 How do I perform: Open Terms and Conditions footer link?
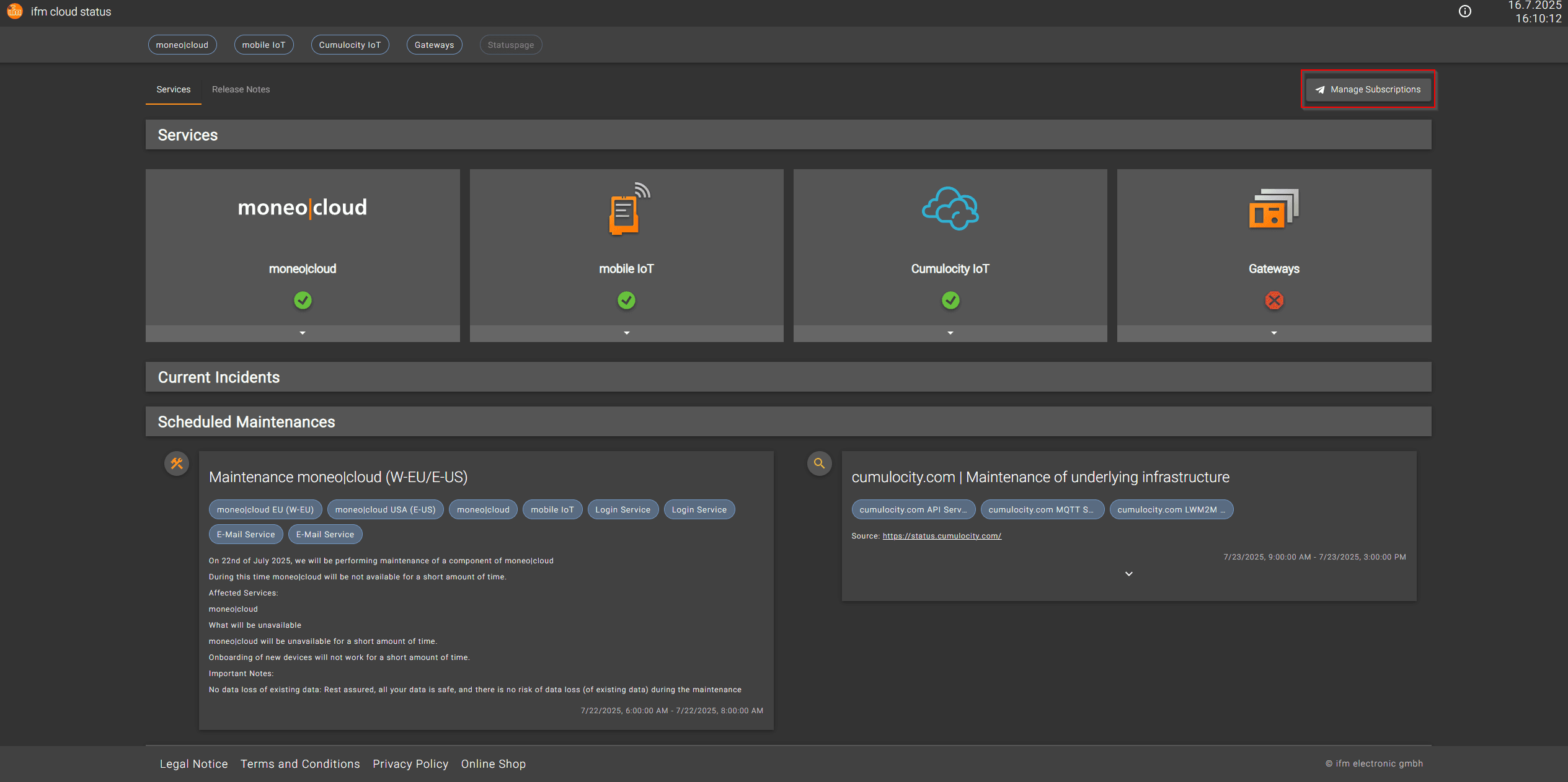click(300, 764)
